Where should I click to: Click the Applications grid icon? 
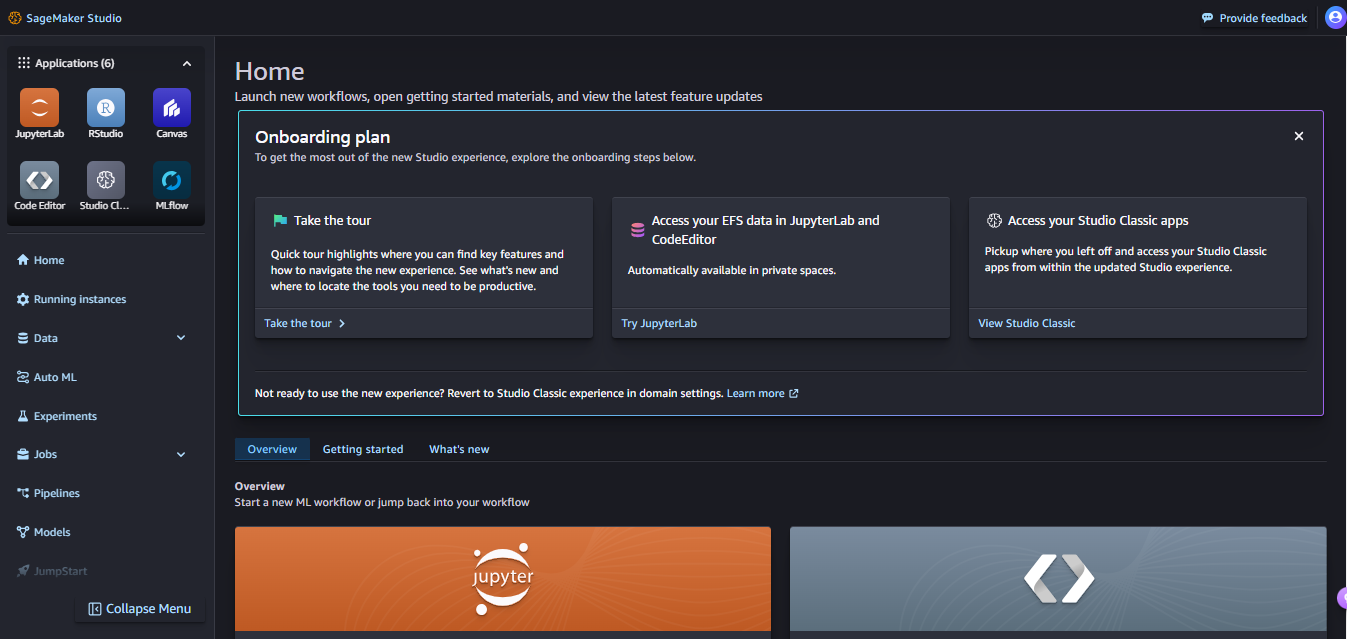pos(24,63)
